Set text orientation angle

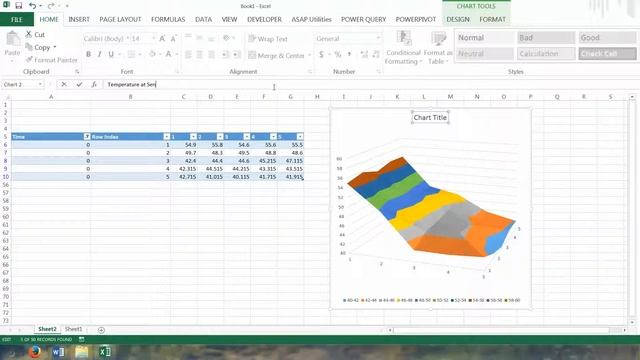tap(227, 38)
